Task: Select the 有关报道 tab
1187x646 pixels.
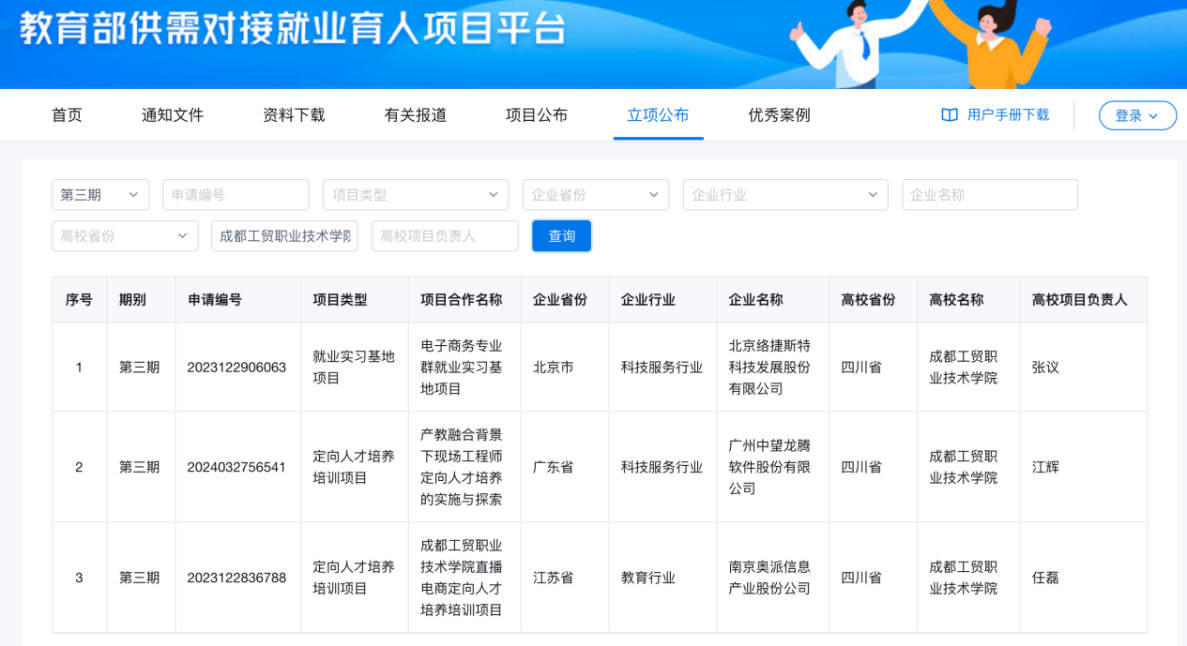Action: [414, 115]
